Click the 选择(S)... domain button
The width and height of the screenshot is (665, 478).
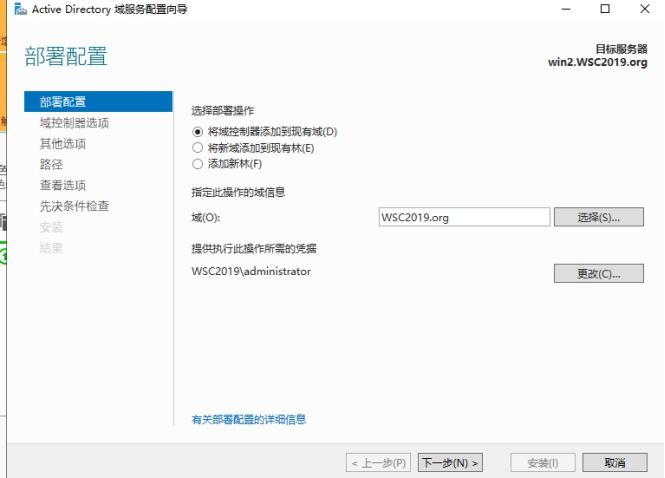tap(598, 217)
